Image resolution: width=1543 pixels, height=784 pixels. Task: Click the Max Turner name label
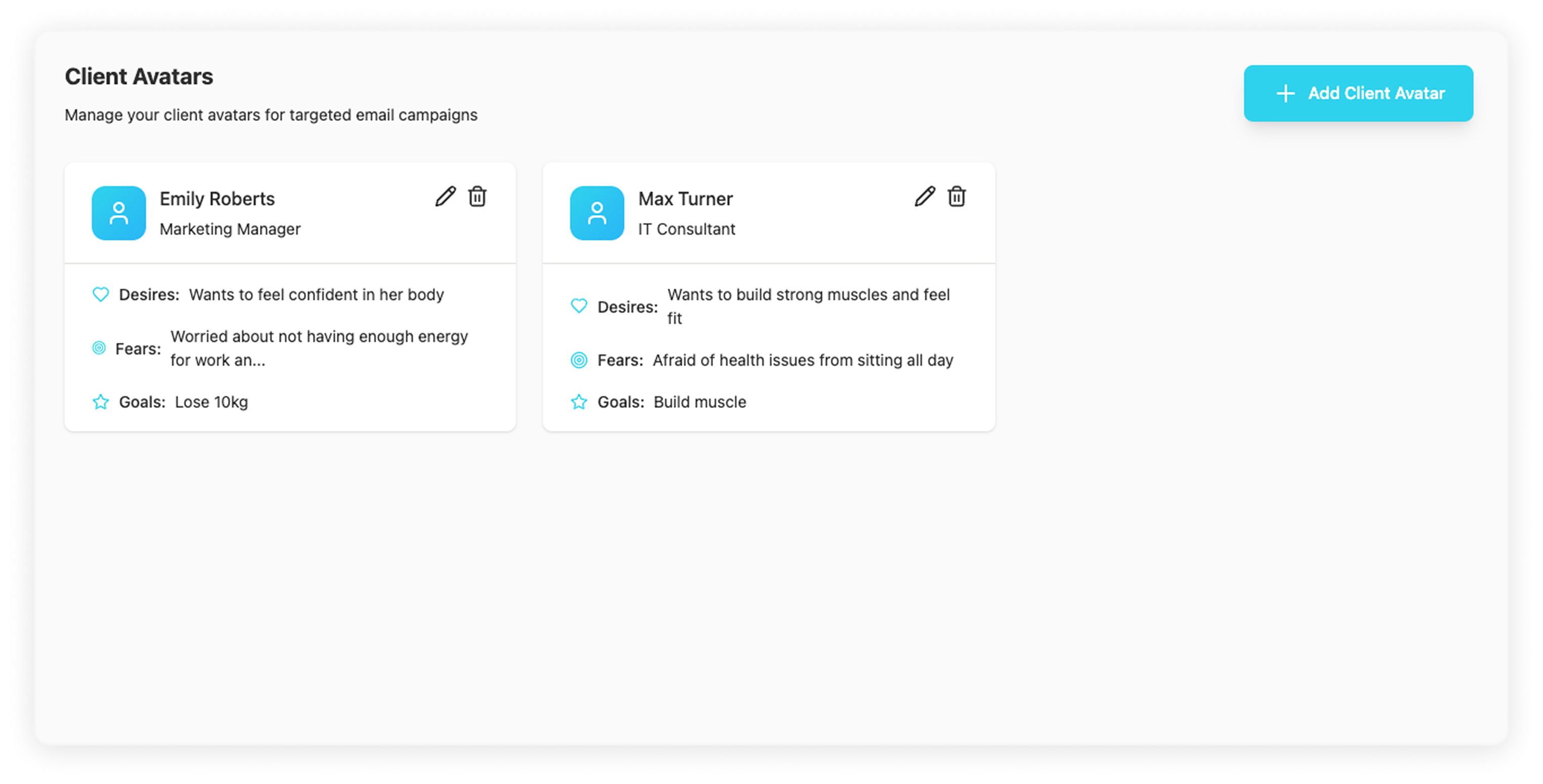pyautogui.click(x=685, y=198)
